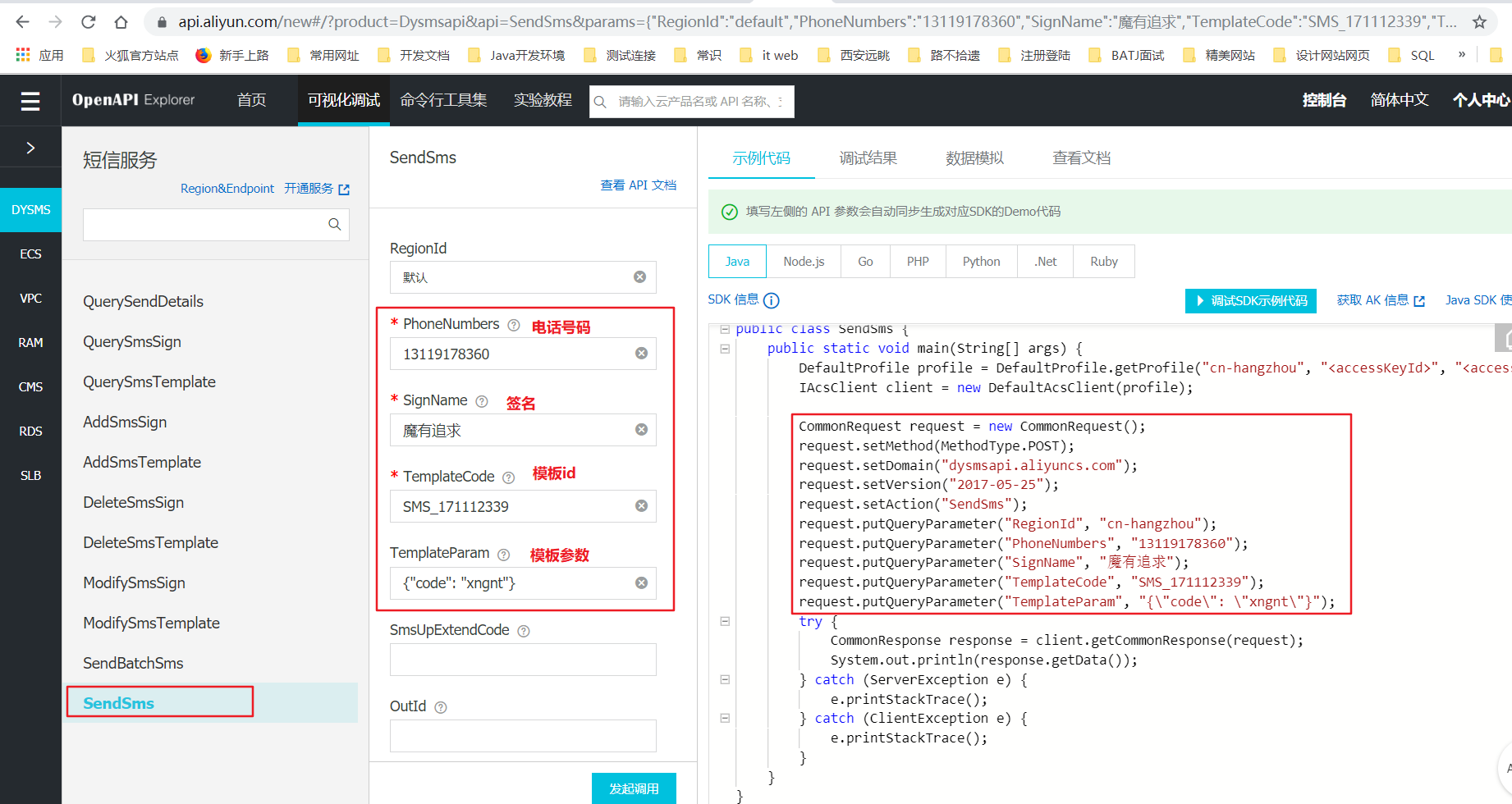
Task: Open the 简体中文 language selector
Action: [1400, 100]
